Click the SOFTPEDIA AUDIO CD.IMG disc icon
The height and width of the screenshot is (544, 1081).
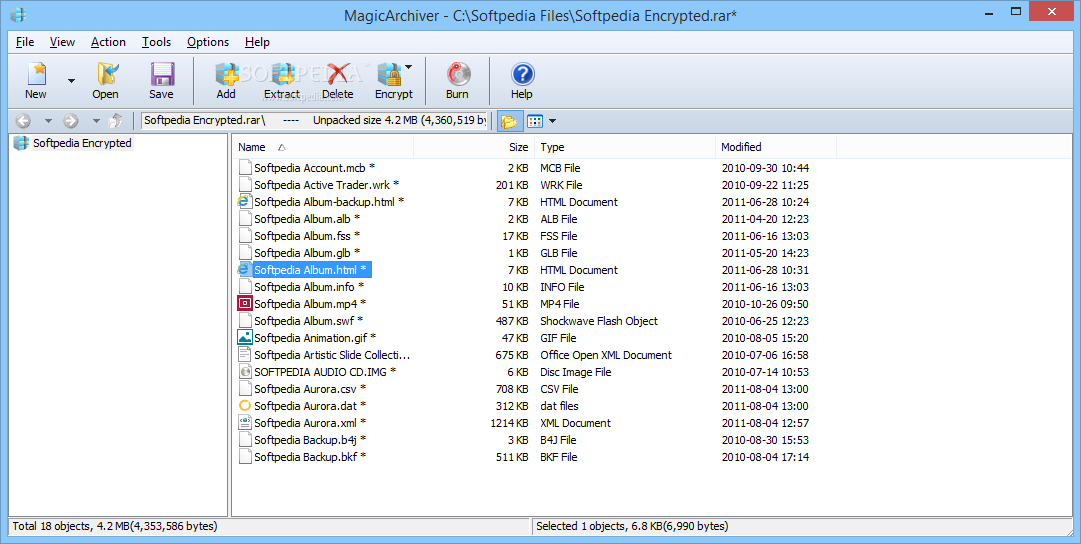244,372
